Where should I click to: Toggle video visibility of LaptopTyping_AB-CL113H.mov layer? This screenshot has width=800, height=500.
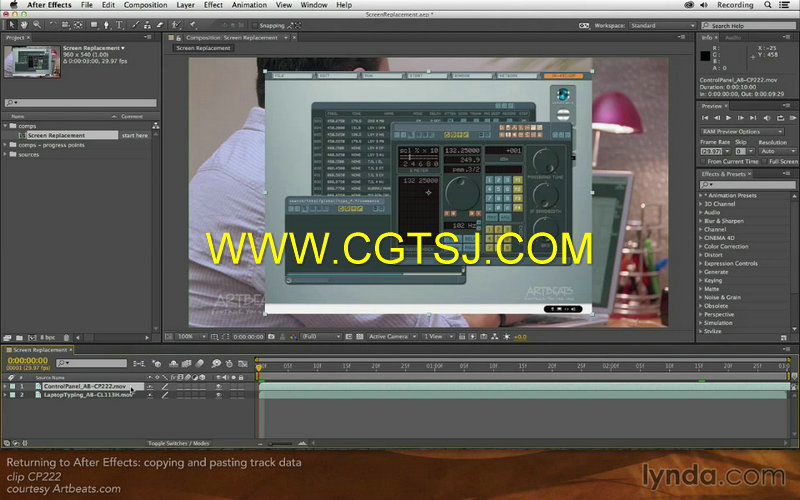point(219,395)
